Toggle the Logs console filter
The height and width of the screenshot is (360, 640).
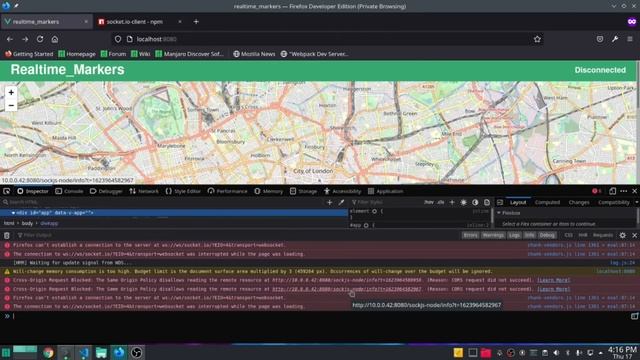(x=514, y=235)
